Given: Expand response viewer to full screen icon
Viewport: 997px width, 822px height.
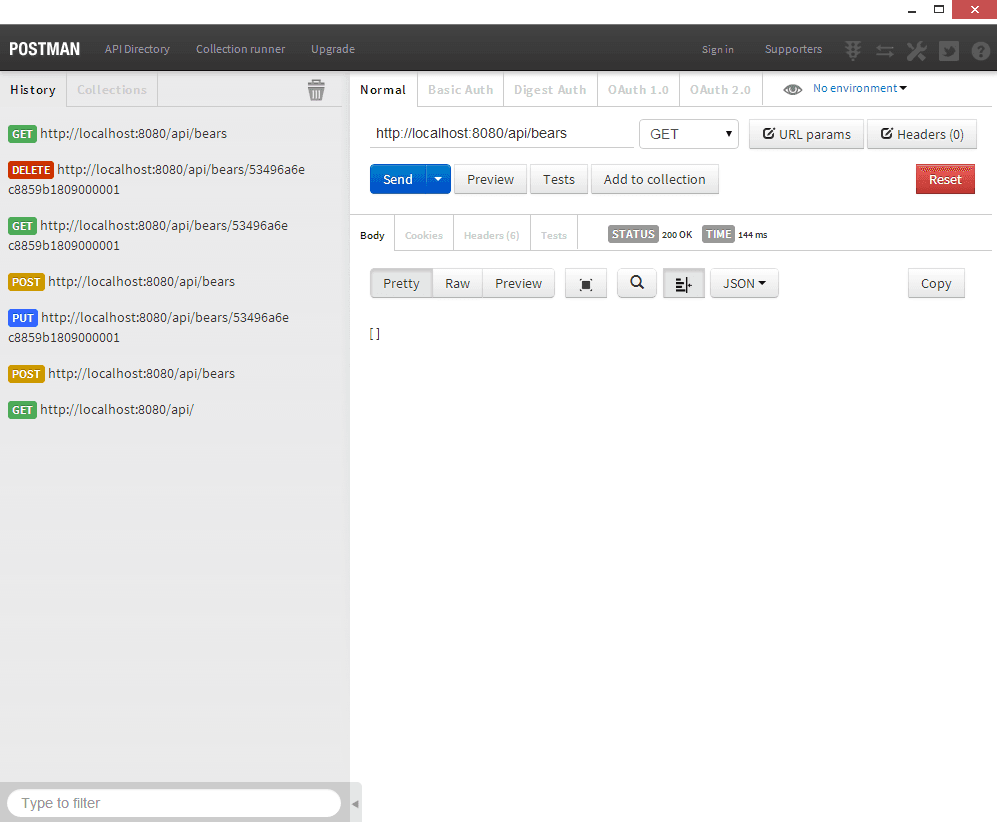Looking at the screenshot, I should tap(585, 283).
